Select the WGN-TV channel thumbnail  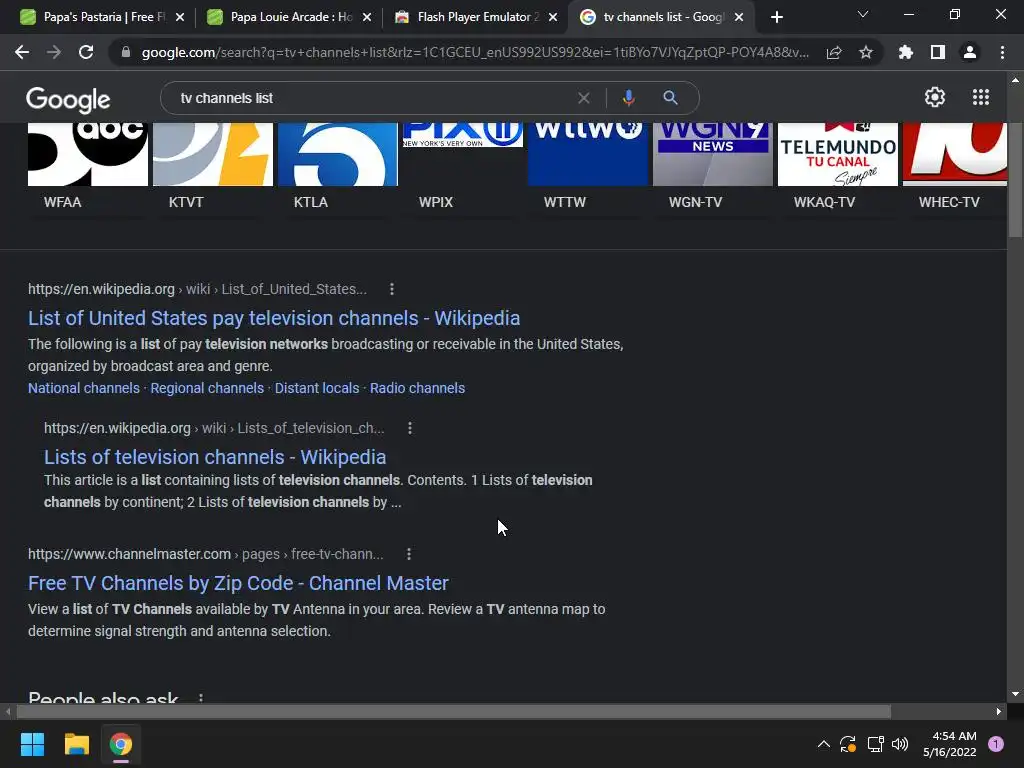click(x=712, y=155)
